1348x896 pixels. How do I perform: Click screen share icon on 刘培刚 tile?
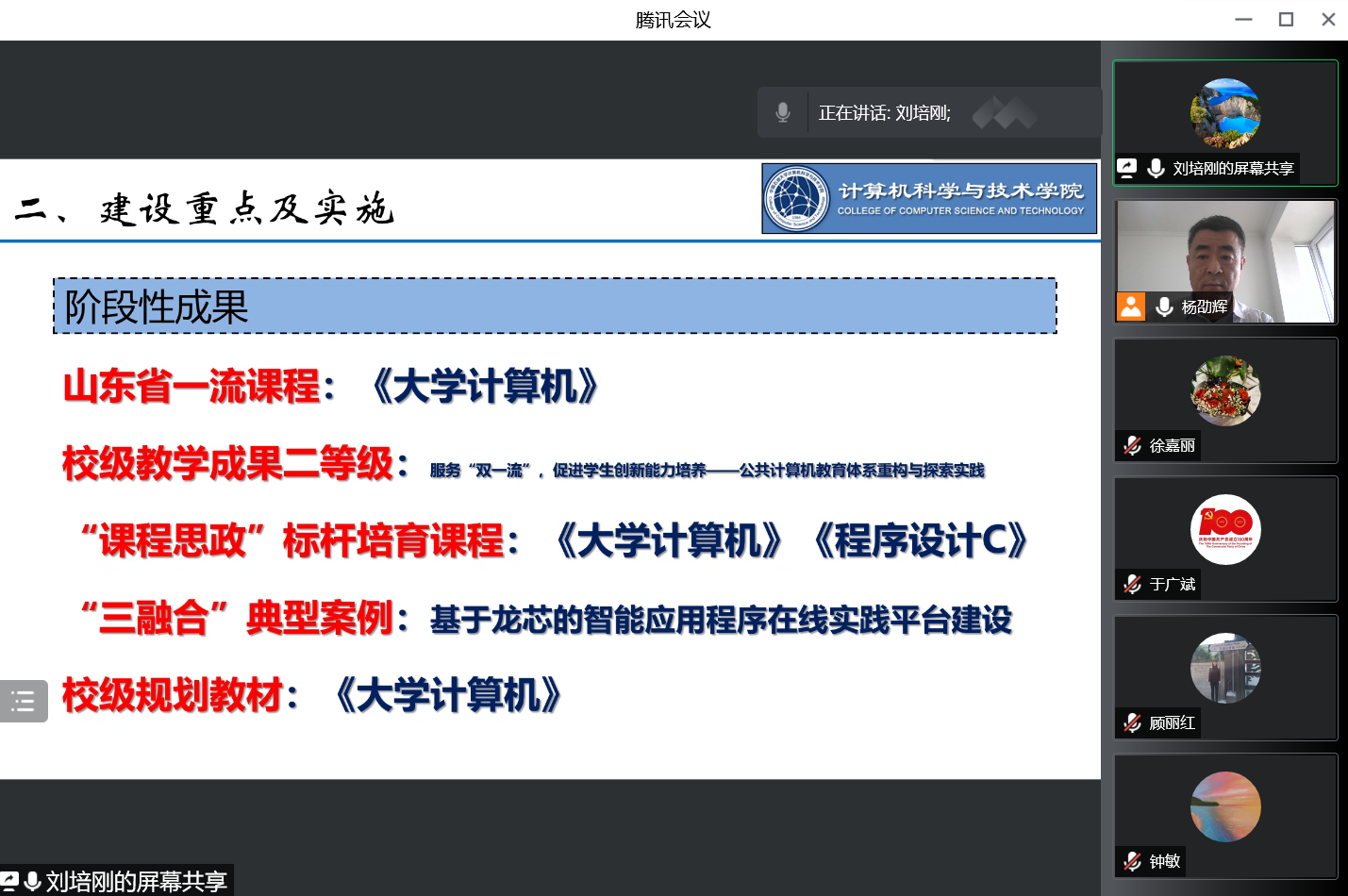pos(1127,168)
